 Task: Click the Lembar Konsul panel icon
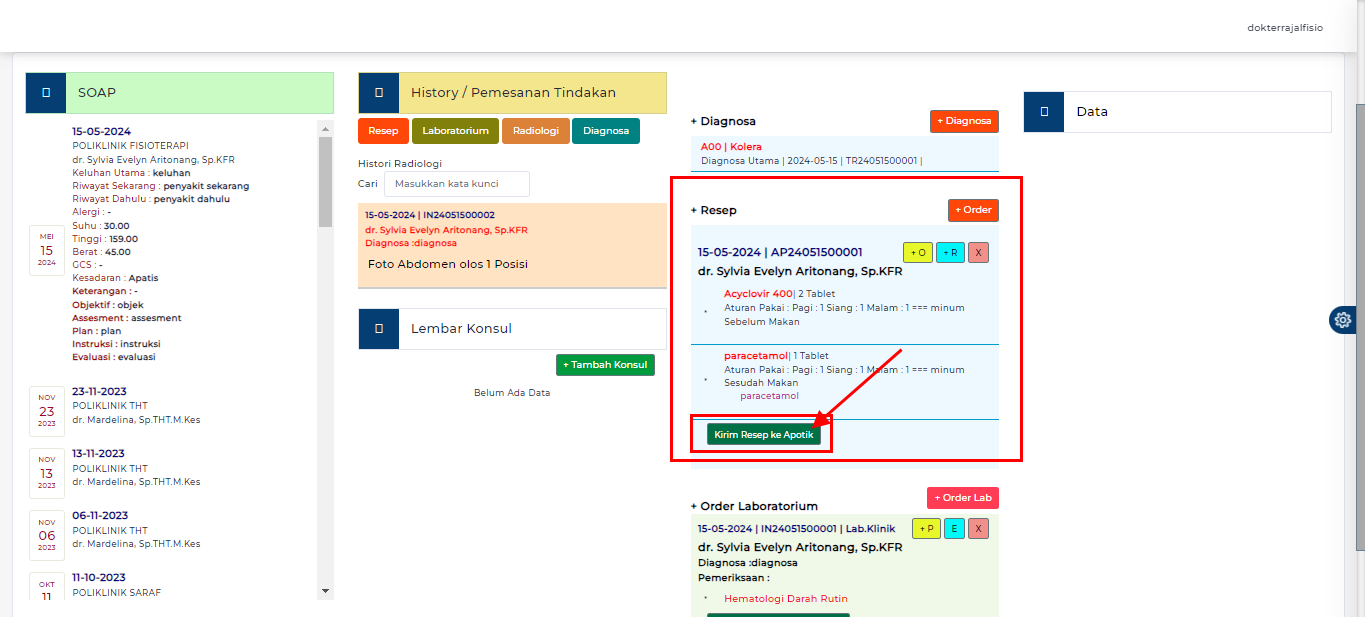379,328
